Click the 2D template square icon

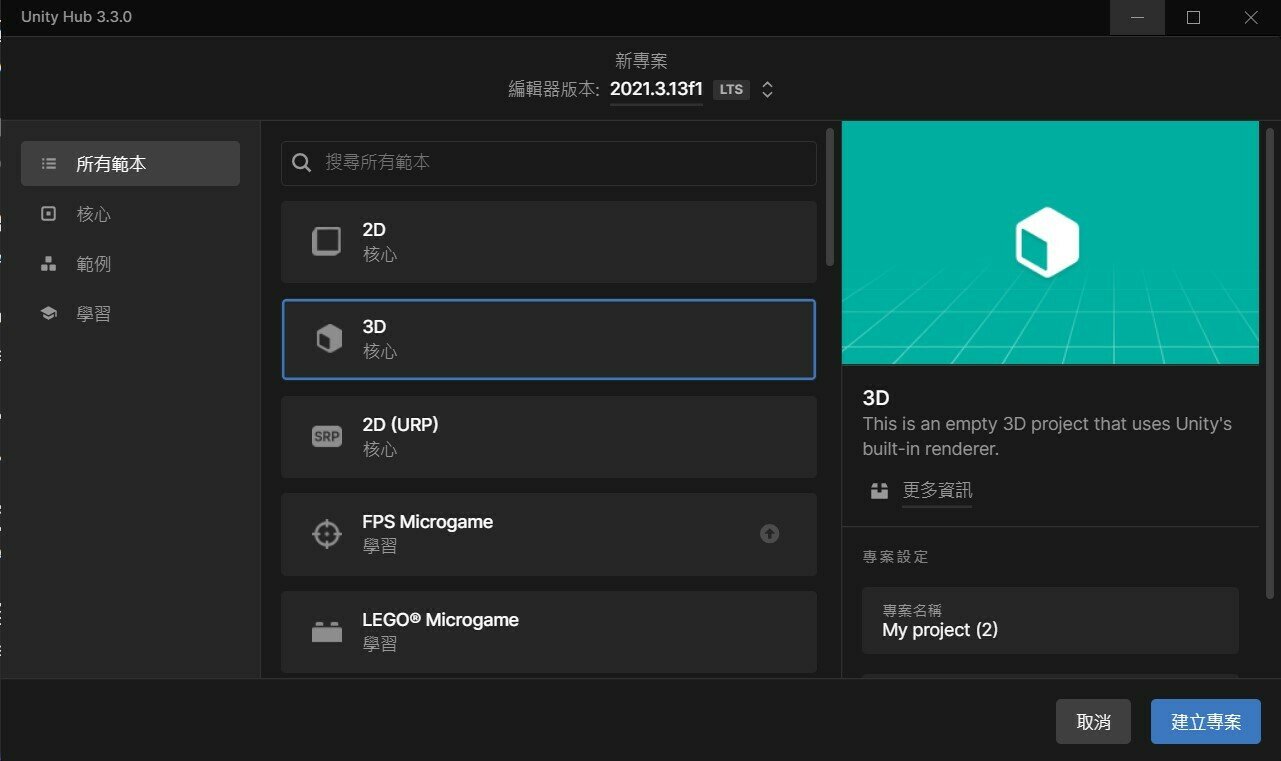327,242
